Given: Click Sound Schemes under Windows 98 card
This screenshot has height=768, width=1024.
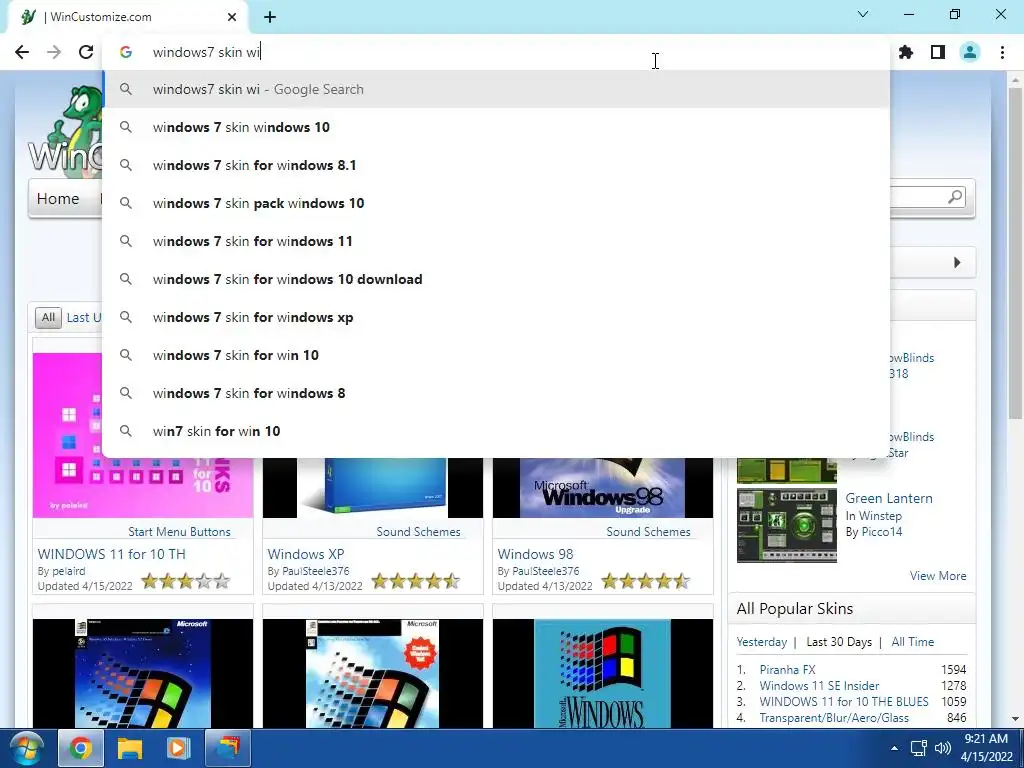Looking at the screenshot, I should click(x=648, y=532).
